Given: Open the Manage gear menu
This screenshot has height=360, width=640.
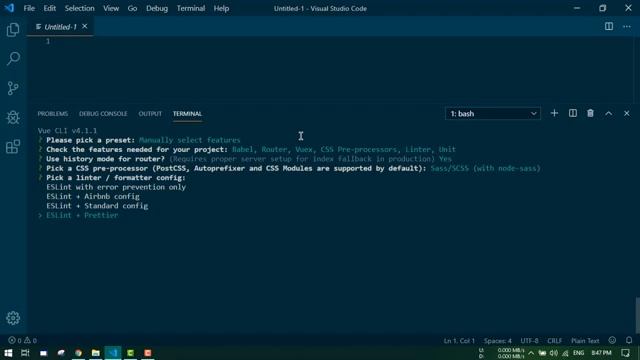Looking at the screenshot, I should [x=13, y=318].
